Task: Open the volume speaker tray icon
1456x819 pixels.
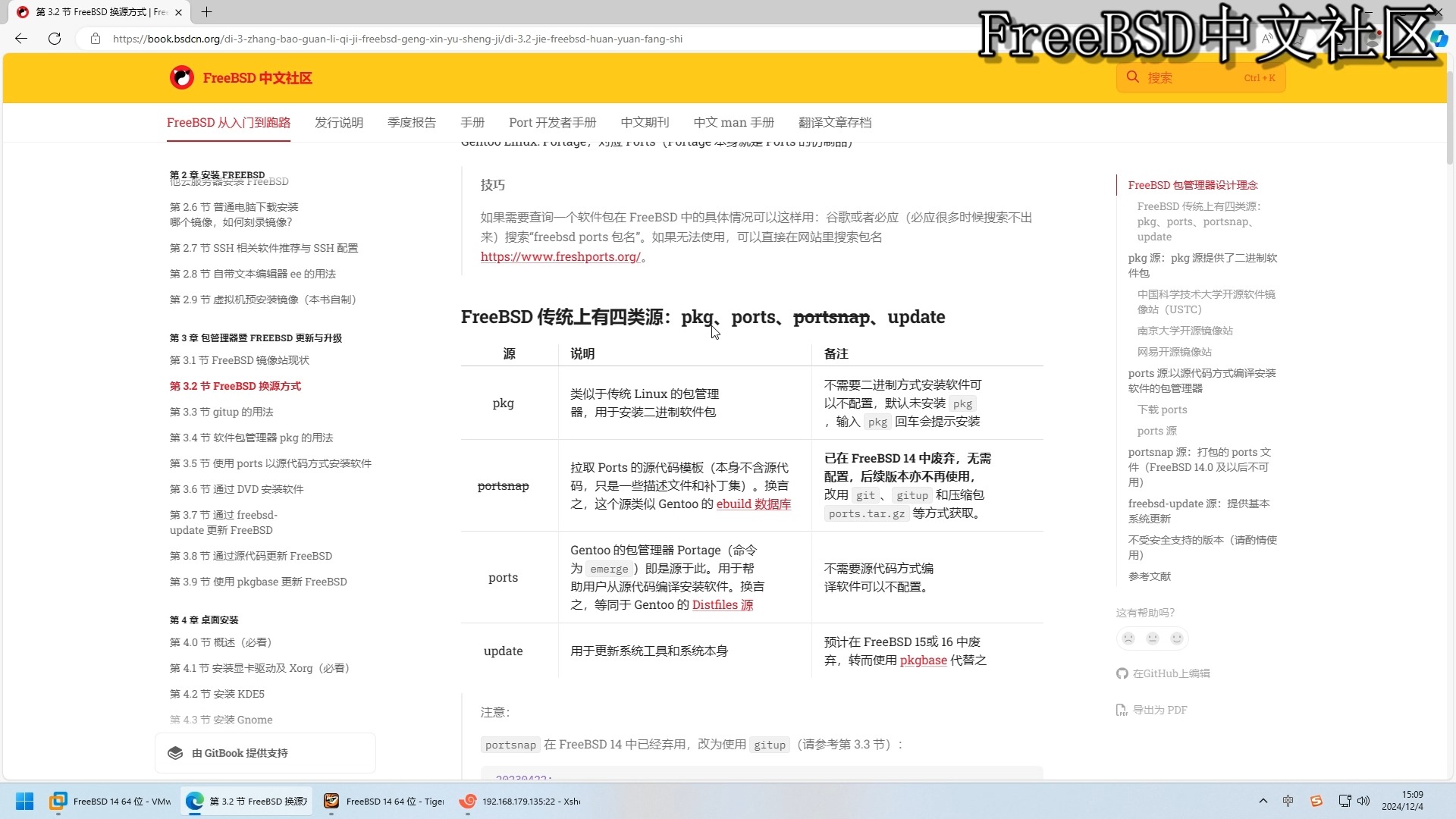Action: [x=1363, y=801]
